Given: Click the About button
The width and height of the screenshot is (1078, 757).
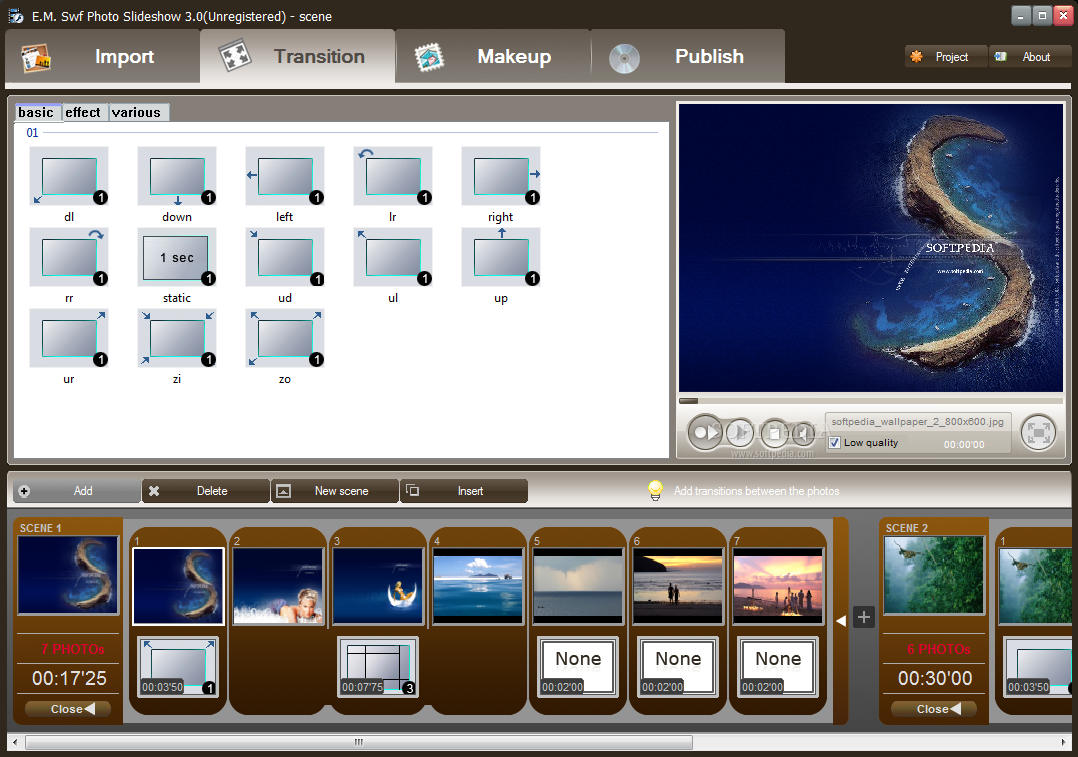Looking at the screenshot, I should (x=1030, y=57).
